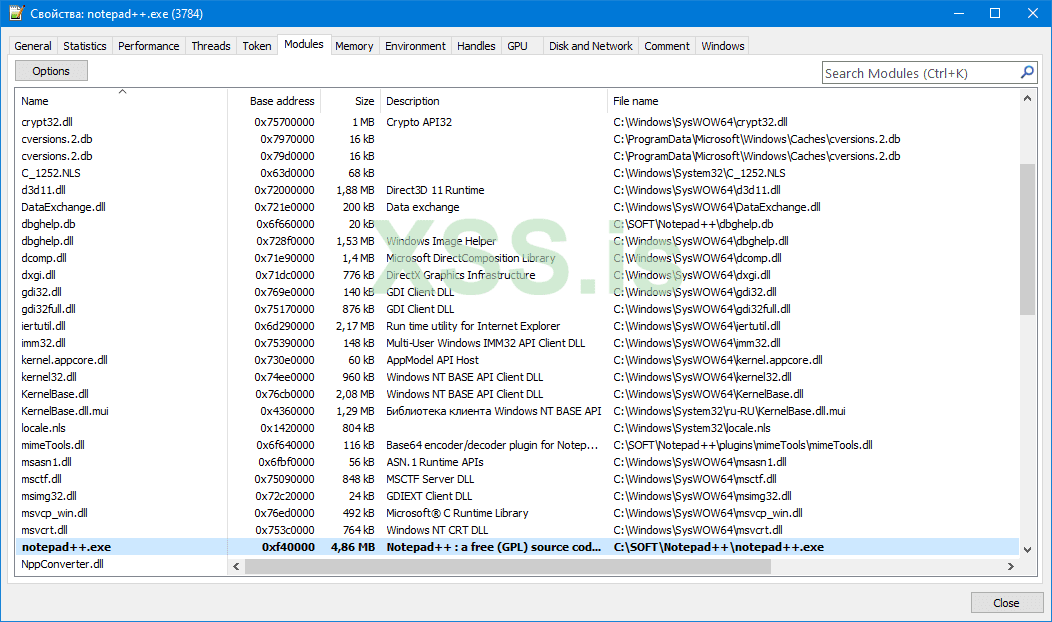1052x622 pixels.
Task: Select the kernel.appcore.dll module
Action: tap(517, 360)
